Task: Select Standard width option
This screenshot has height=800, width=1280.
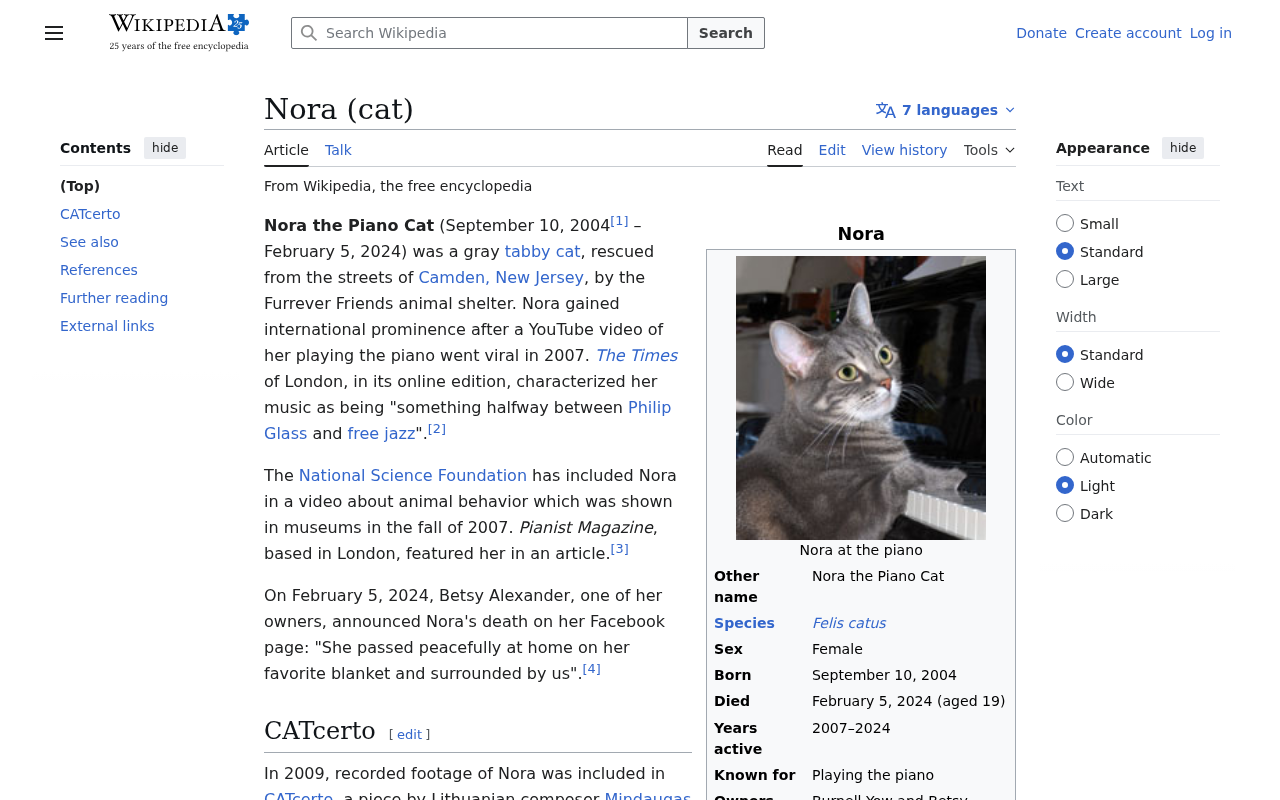Action: (1065, 354)
